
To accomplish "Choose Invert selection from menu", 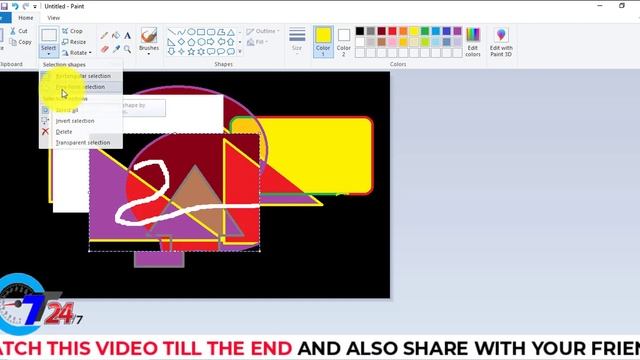I will (x=81, y=121).
